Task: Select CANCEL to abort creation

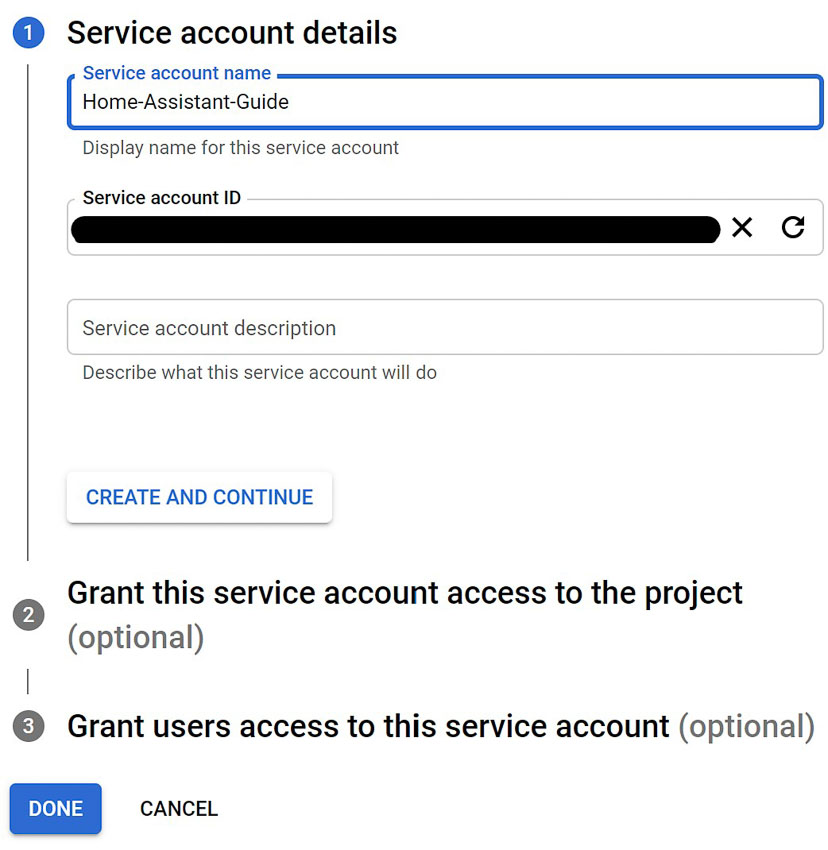Action: tap(178, 808)
